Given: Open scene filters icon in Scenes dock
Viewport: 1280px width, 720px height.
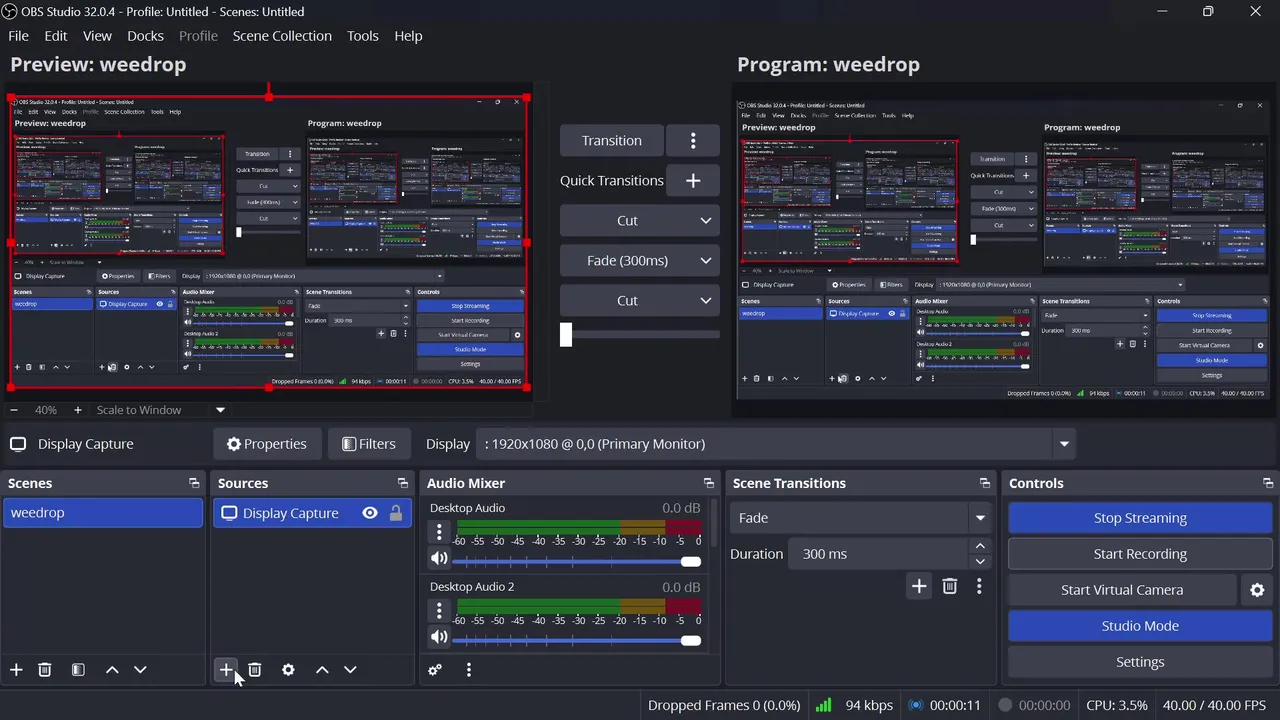Looking at the screenshot, I should [x=78, y=669].
